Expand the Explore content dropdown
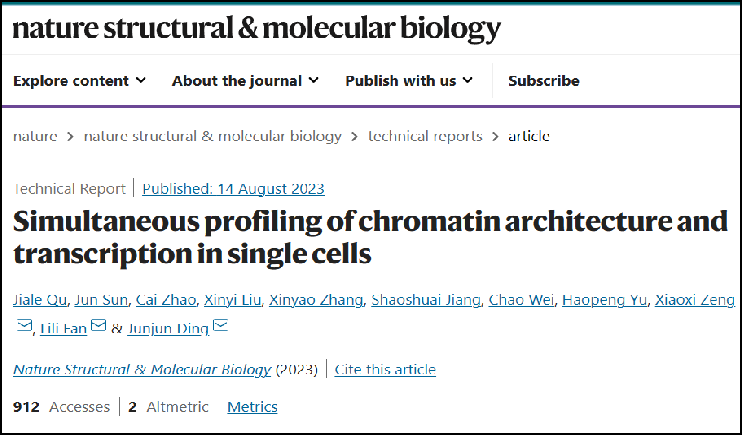Screen dimensions: 742x435 [79, 81]
